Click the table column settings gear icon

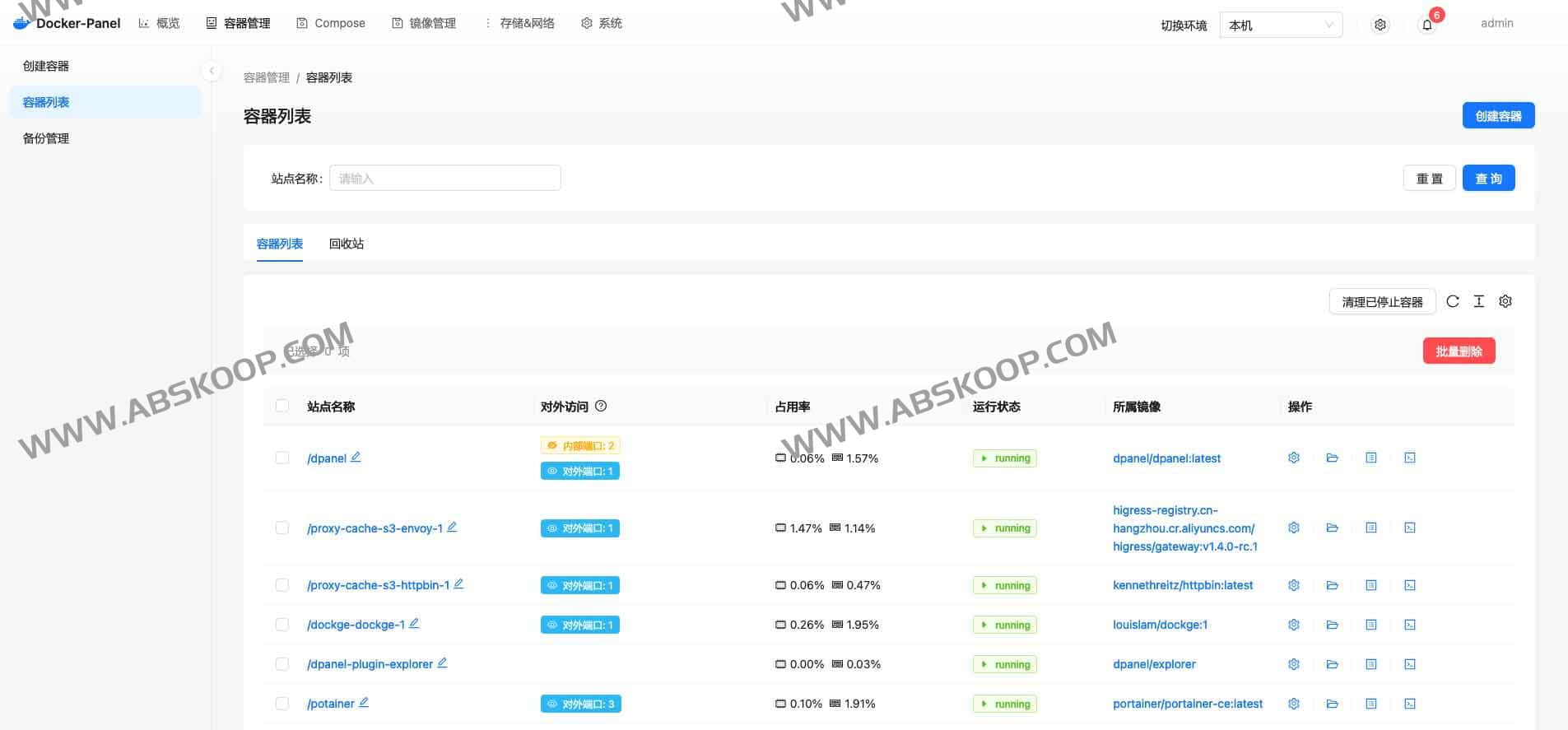pos(1505,301)
